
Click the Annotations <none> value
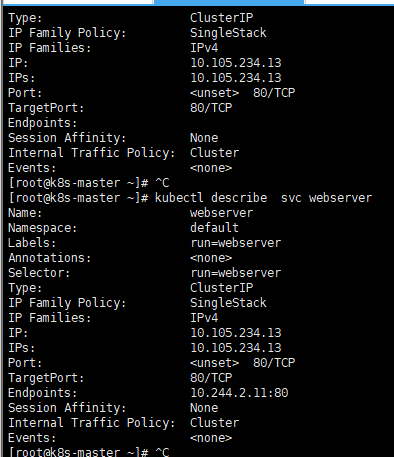click(211, 258)
